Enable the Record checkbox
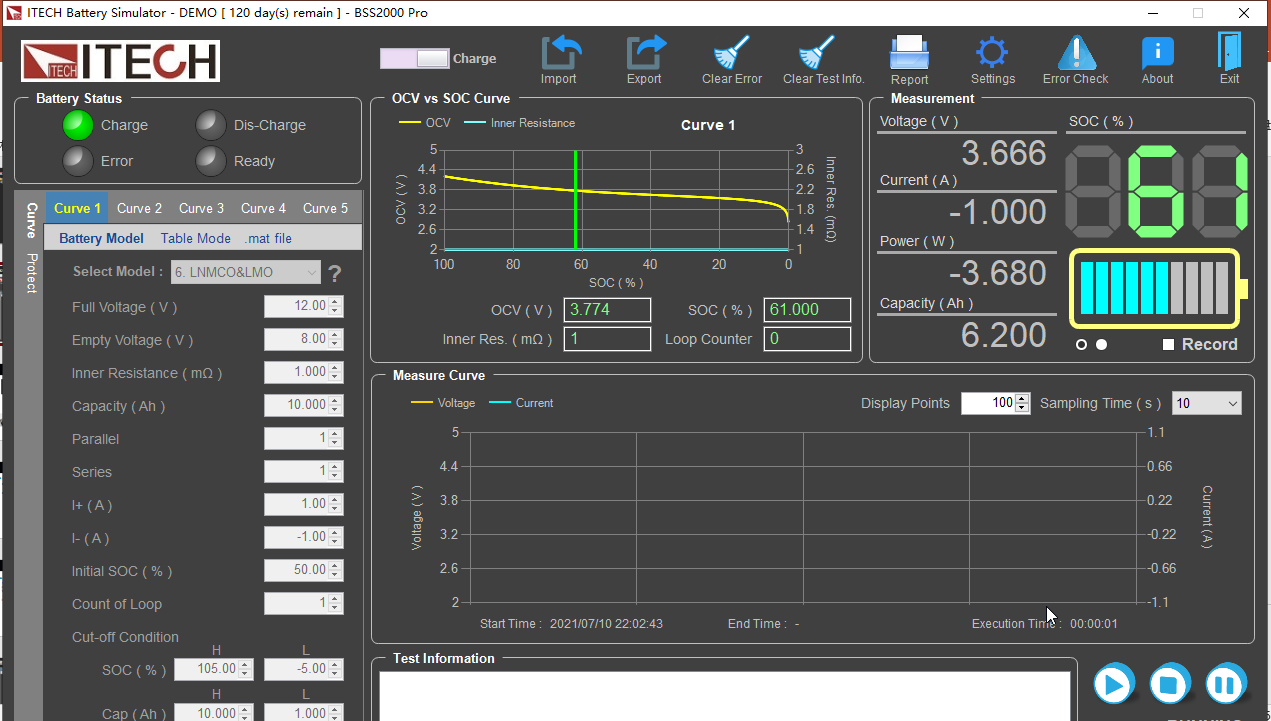1271x721 pixels. [x=1168, y=345]
